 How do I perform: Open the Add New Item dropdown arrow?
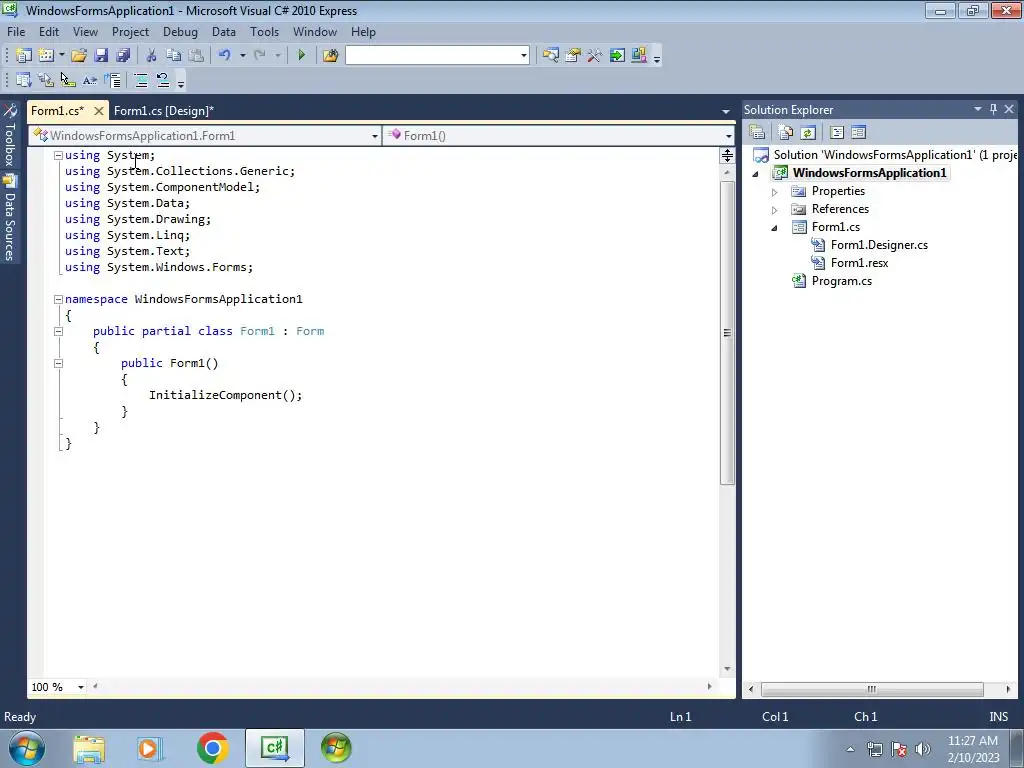pyautogui.click(x=61, y=56)
